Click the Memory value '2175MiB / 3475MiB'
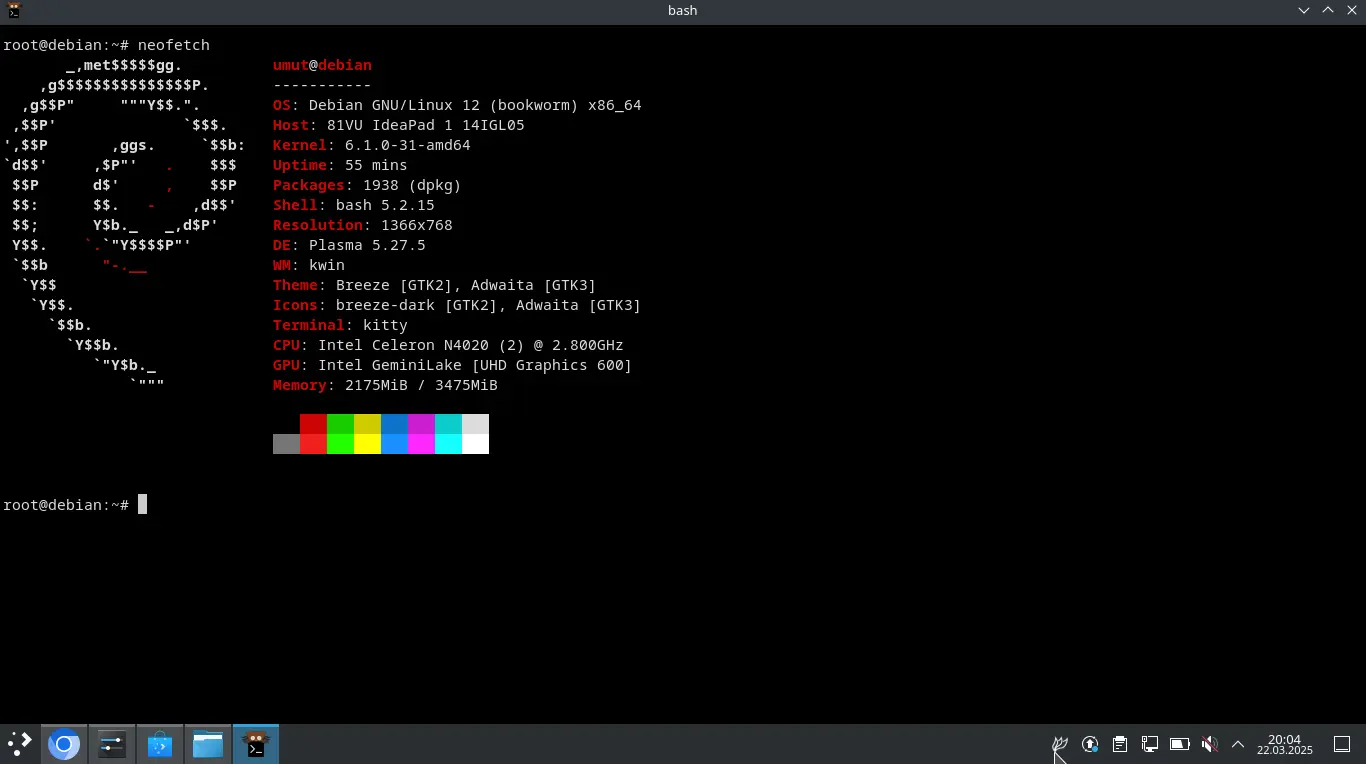1366x764 pixels. click(x=421, y=385)
